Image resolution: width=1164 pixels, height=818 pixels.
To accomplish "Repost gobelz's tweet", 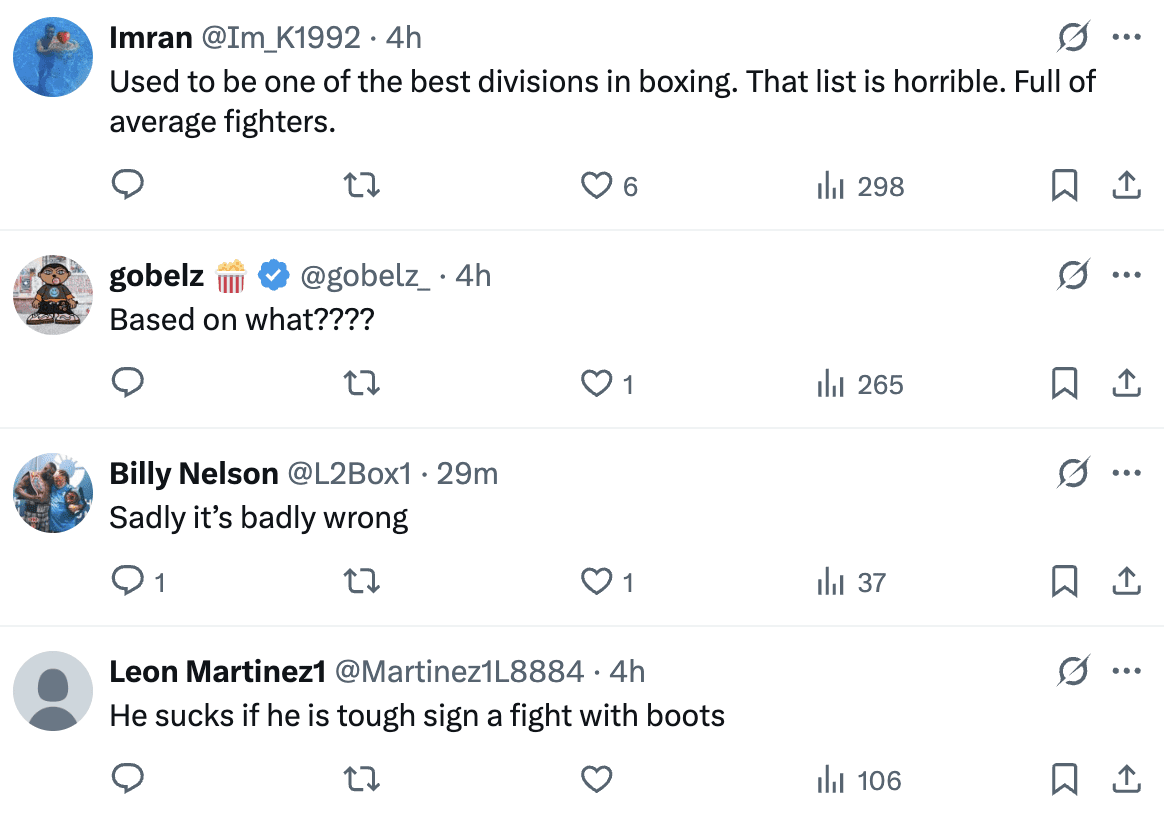I will (361, 383).
